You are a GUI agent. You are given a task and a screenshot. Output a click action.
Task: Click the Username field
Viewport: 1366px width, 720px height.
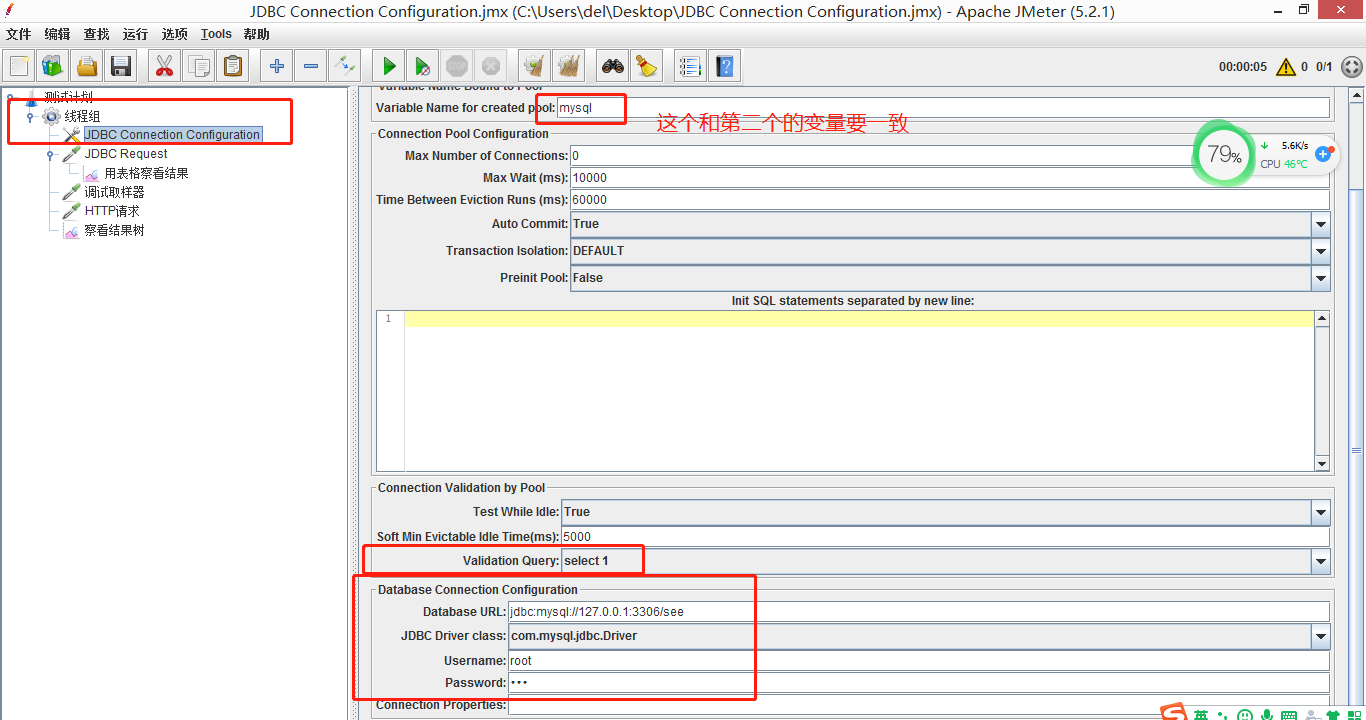[x=919, y=661]
